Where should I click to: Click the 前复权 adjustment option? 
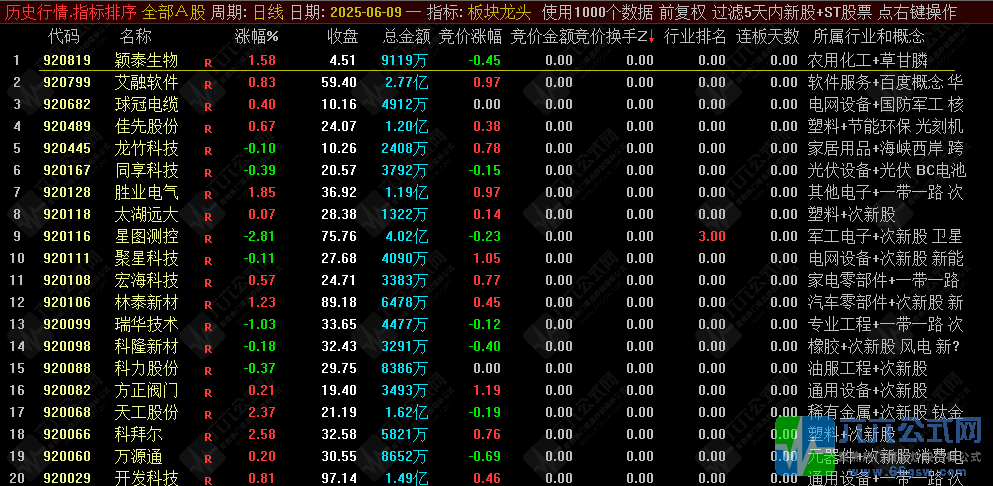click(x=682, y=12)
